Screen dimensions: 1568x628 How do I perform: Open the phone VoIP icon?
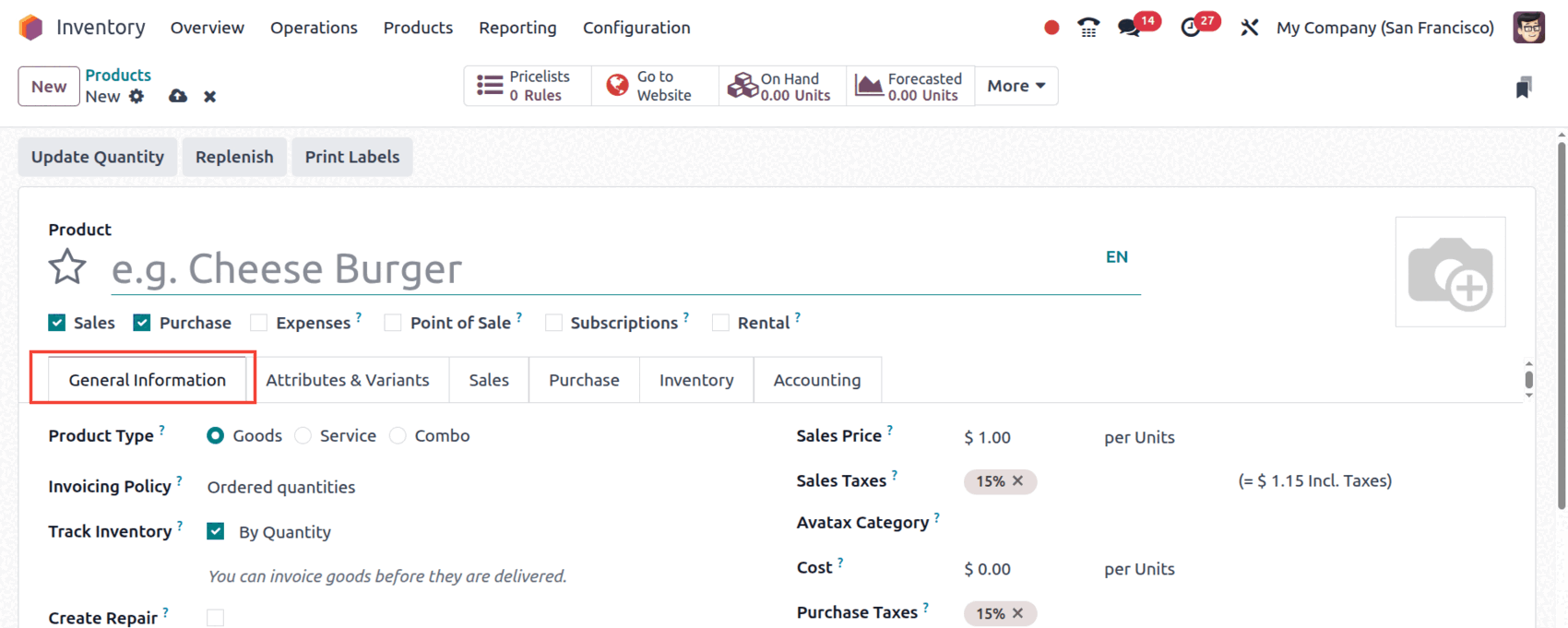(x=1088, y=28)
